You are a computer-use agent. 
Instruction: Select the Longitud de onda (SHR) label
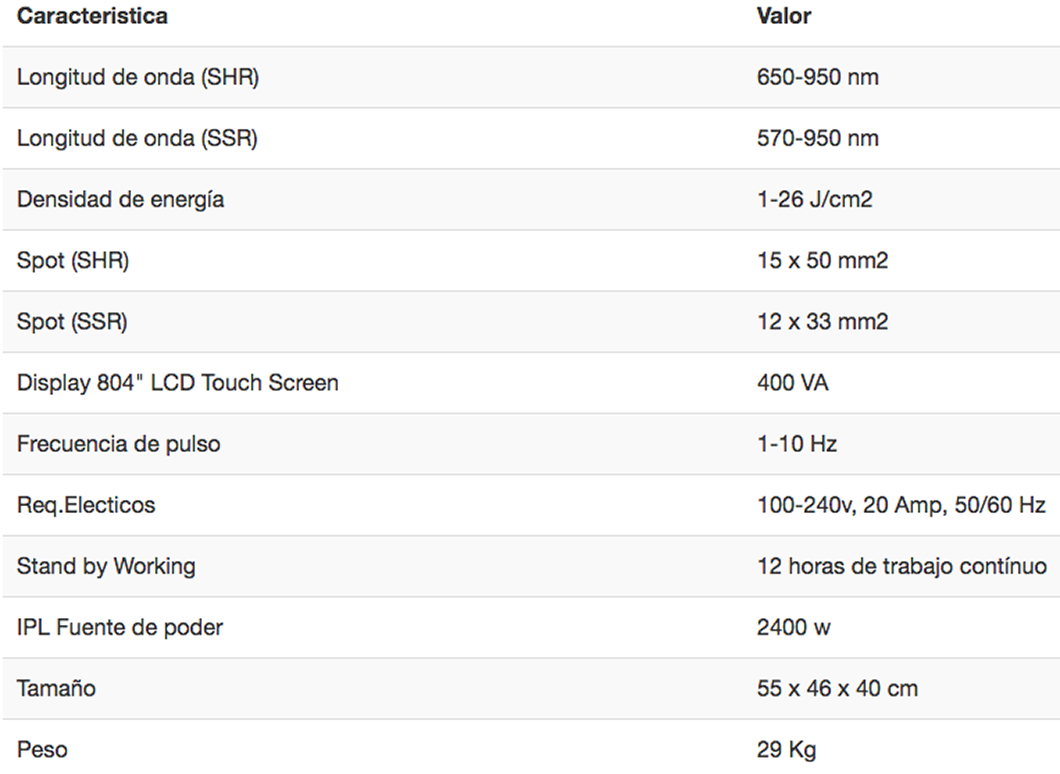[138, 77]
